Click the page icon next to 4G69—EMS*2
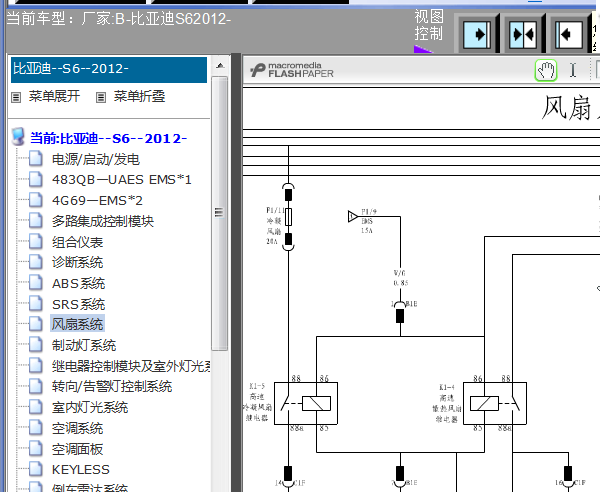This screenshot has width=600, height=492. click(36, 200)
